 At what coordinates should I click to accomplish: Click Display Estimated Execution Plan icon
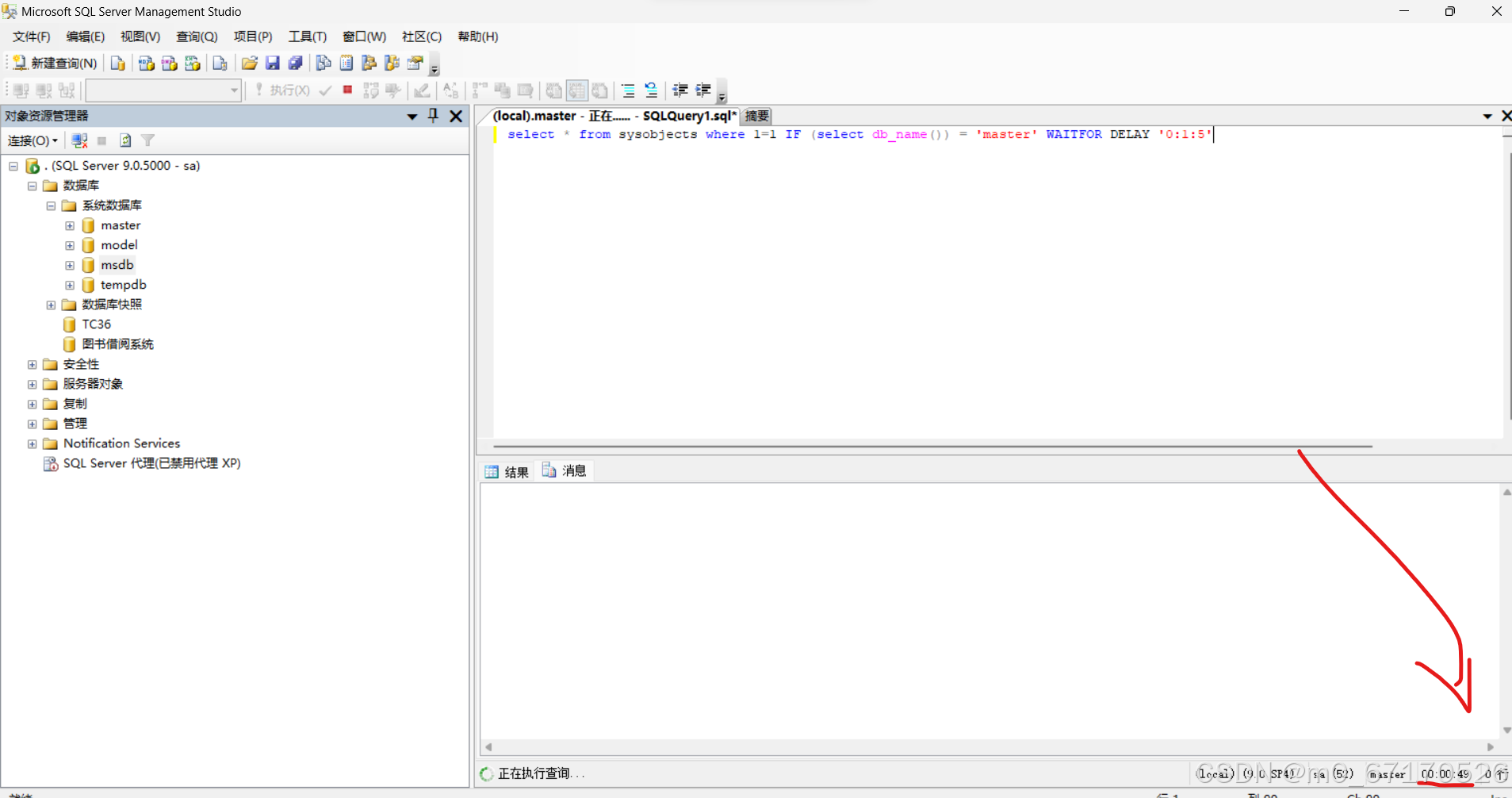click(x=371, y=90)
